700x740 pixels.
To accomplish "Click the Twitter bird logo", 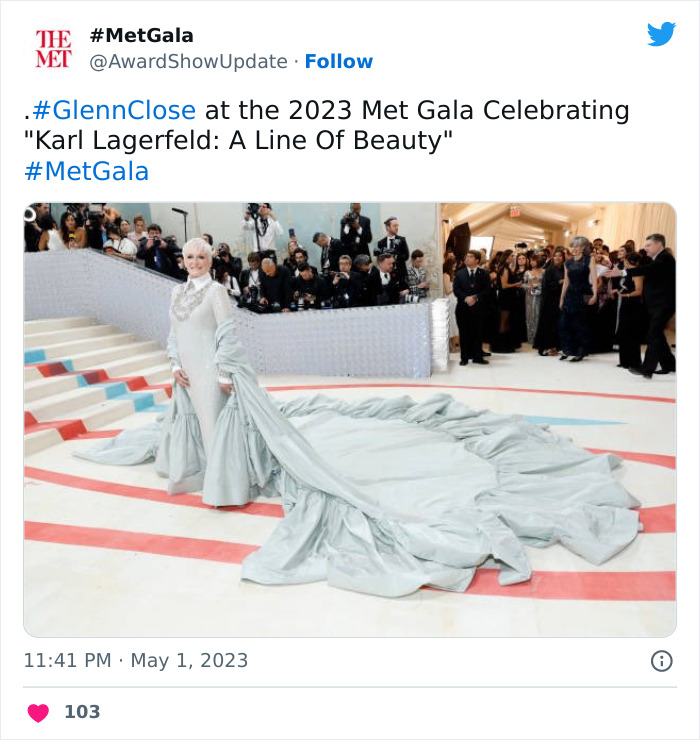I will [661, 34].
